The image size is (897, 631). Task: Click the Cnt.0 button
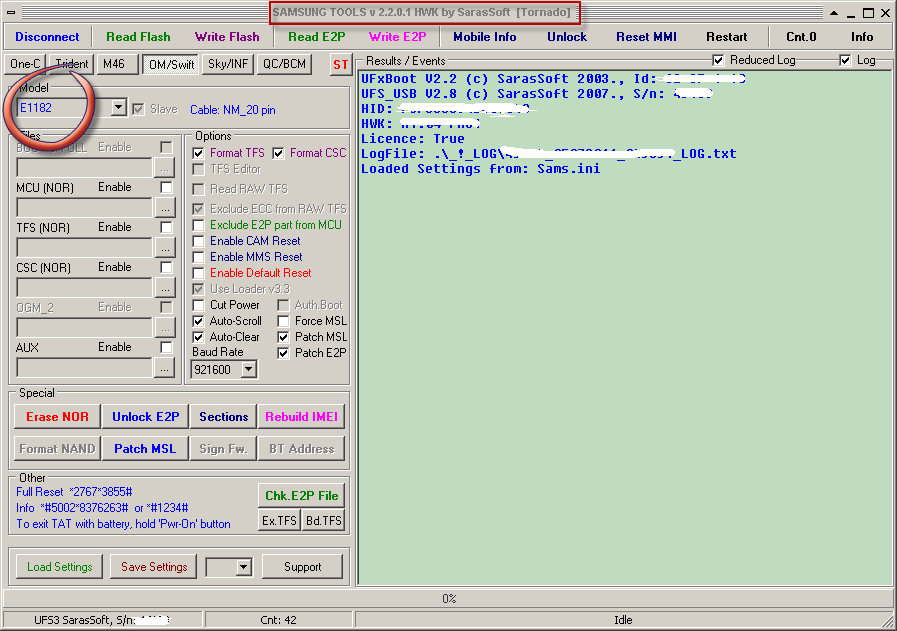point(801,37)
